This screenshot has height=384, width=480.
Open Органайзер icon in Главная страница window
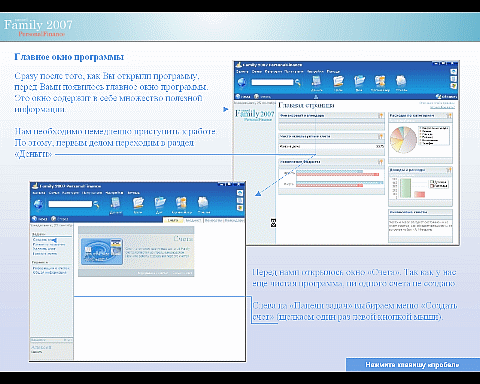380,83
